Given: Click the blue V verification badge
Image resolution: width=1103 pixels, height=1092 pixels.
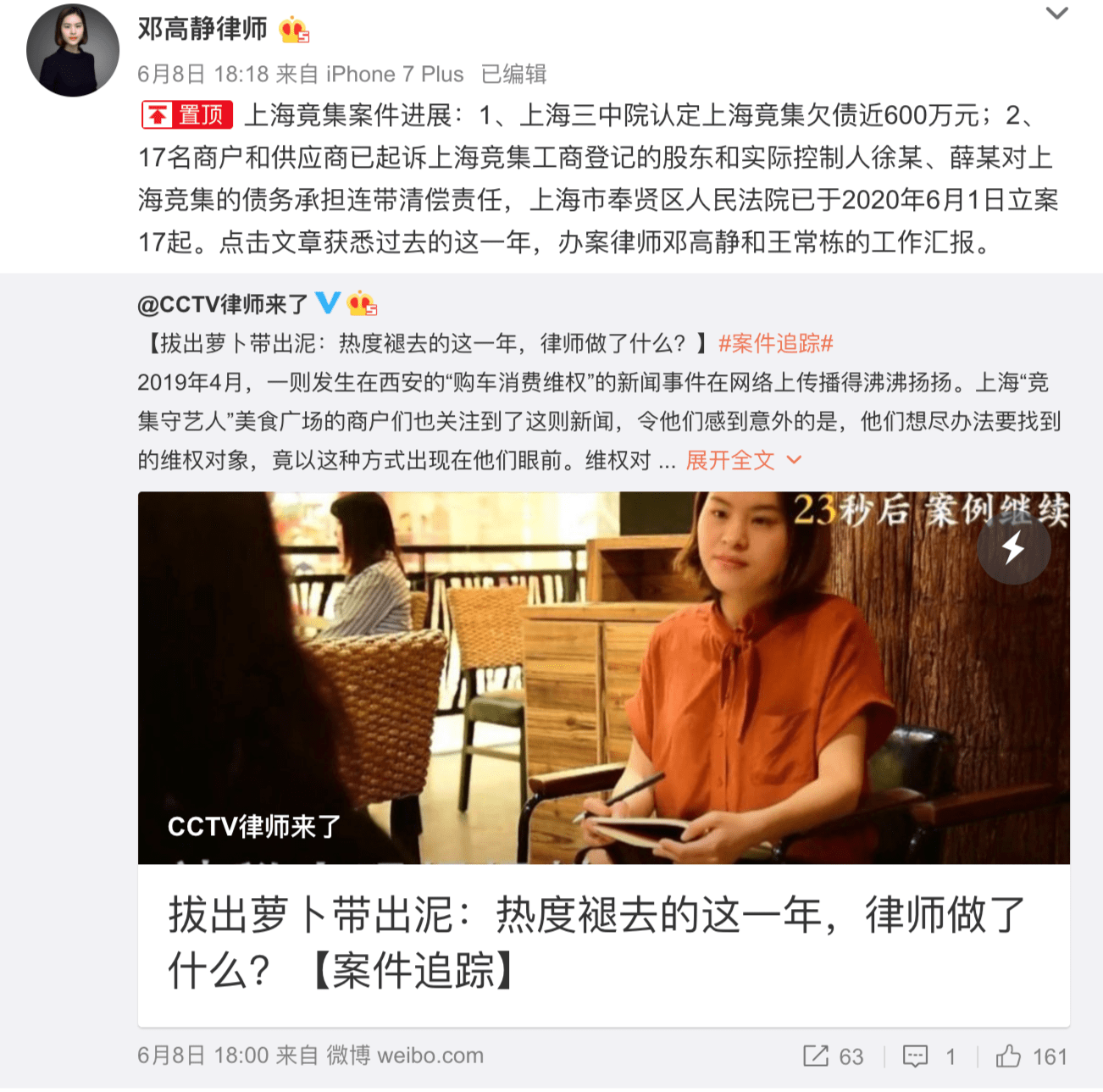Looking at the screenshot, I should tap(328, 302).
